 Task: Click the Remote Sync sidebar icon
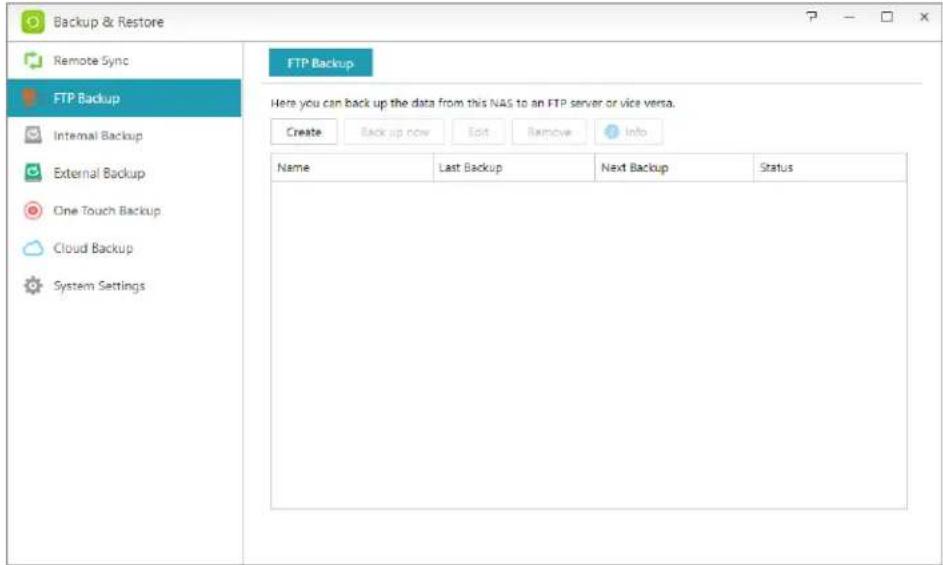[33, 60]
